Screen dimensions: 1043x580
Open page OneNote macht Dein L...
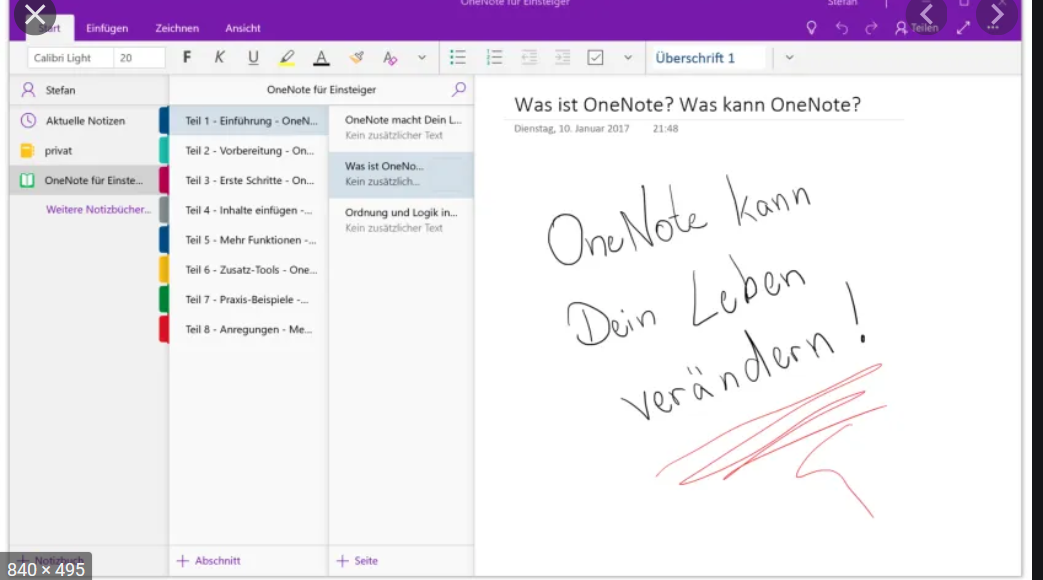coord(401,127)
